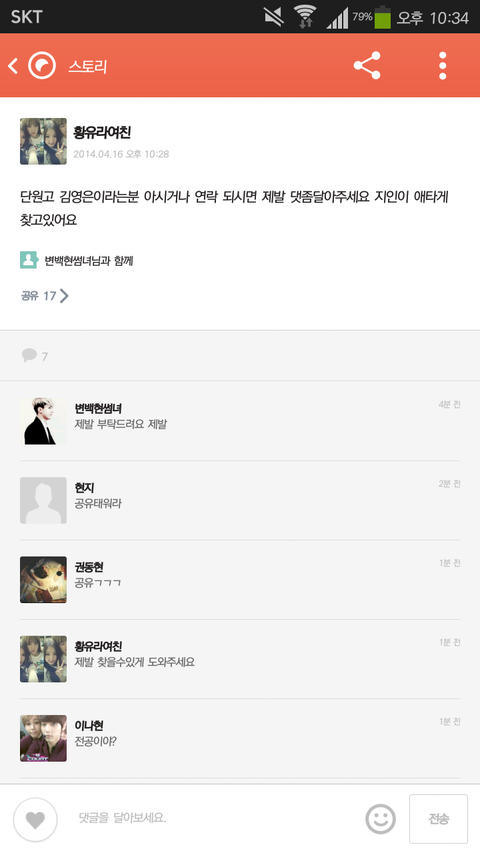
Task: Focus the 댓글을 달아보세요 comment field
Action: click(x=218, y=818)
